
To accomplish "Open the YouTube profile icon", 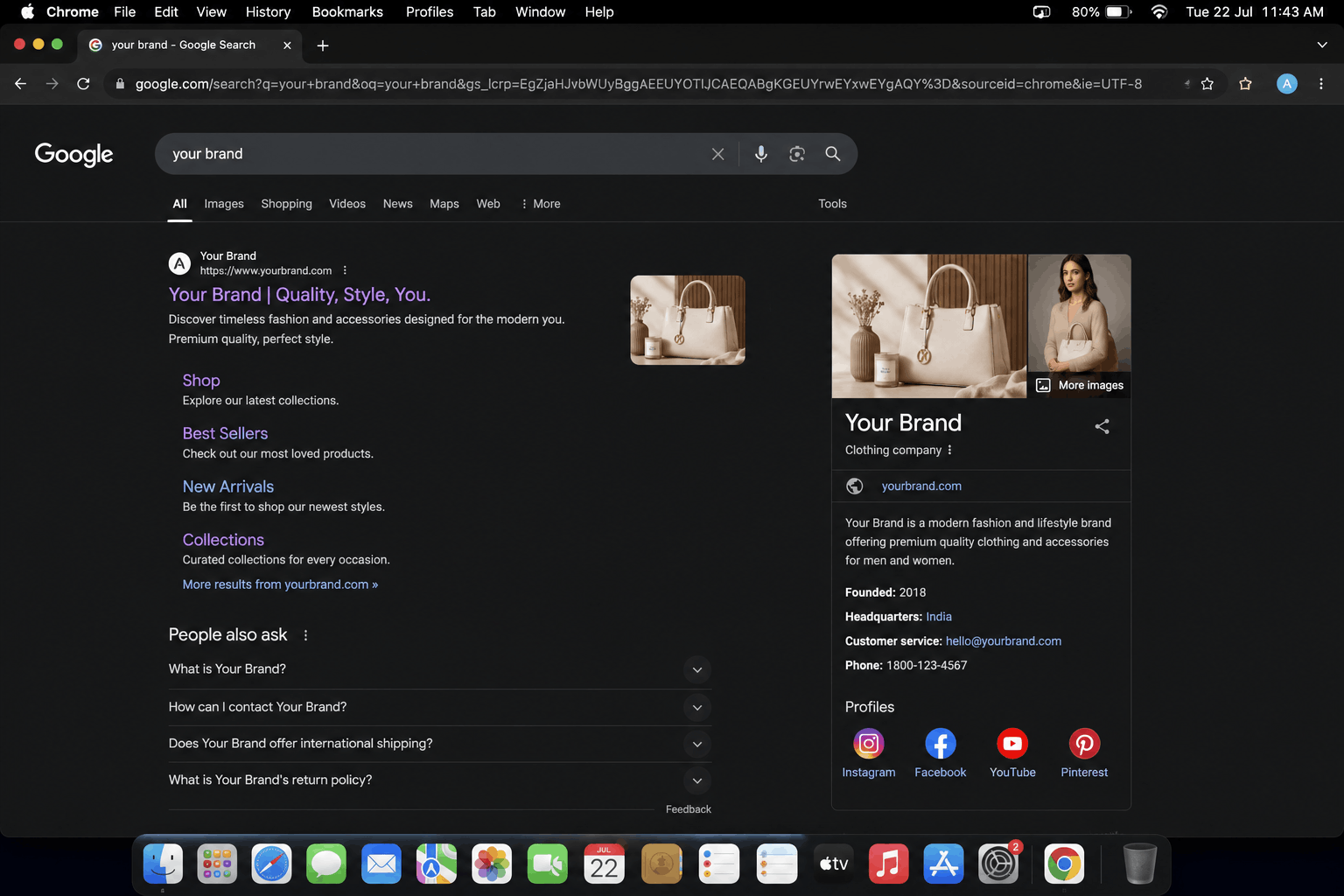I will point(1012,744).
